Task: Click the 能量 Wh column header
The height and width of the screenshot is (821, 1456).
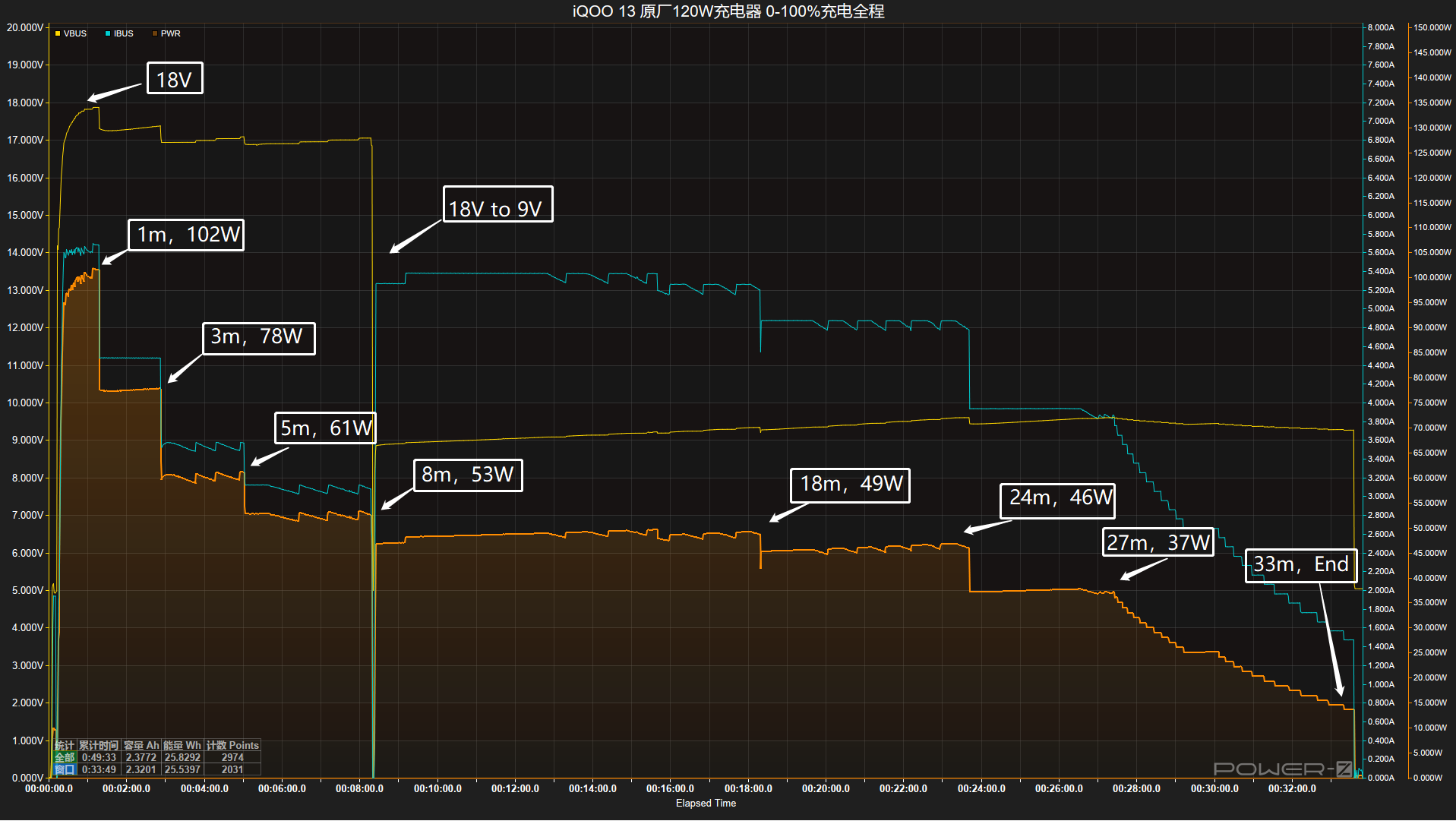Action: (x=182, y=745)
